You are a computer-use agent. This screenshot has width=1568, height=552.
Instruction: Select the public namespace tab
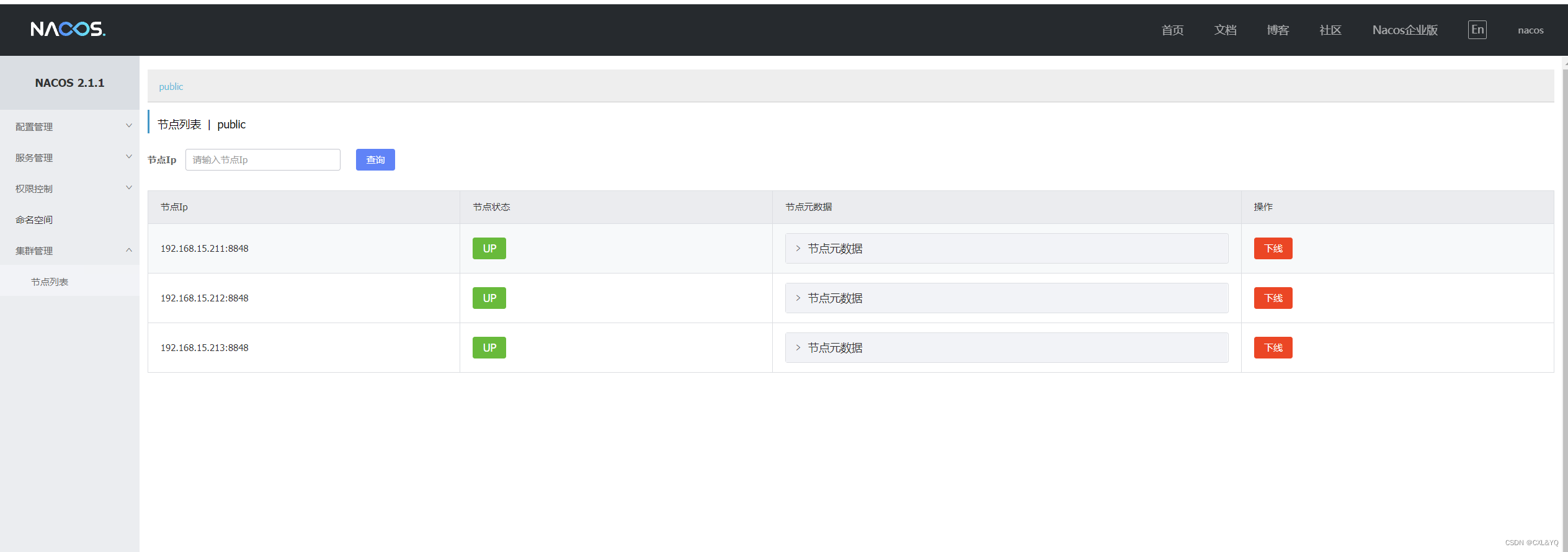[171, 87]
